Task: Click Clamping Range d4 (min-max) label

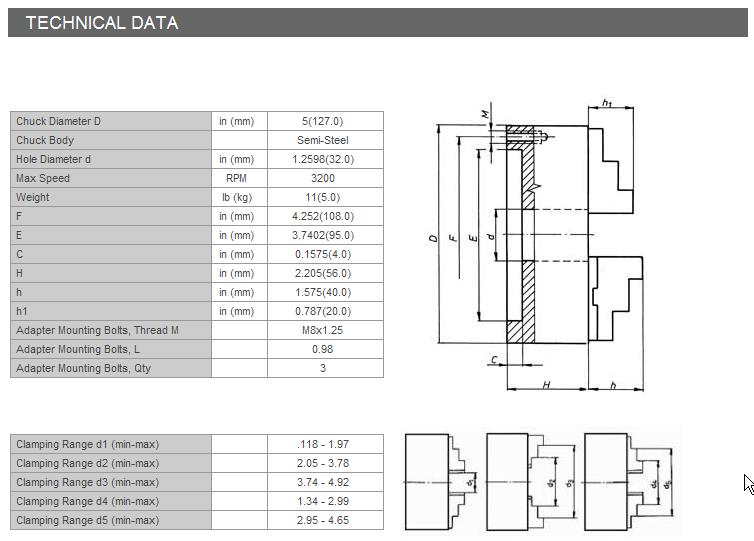Action: pos(88,501)
